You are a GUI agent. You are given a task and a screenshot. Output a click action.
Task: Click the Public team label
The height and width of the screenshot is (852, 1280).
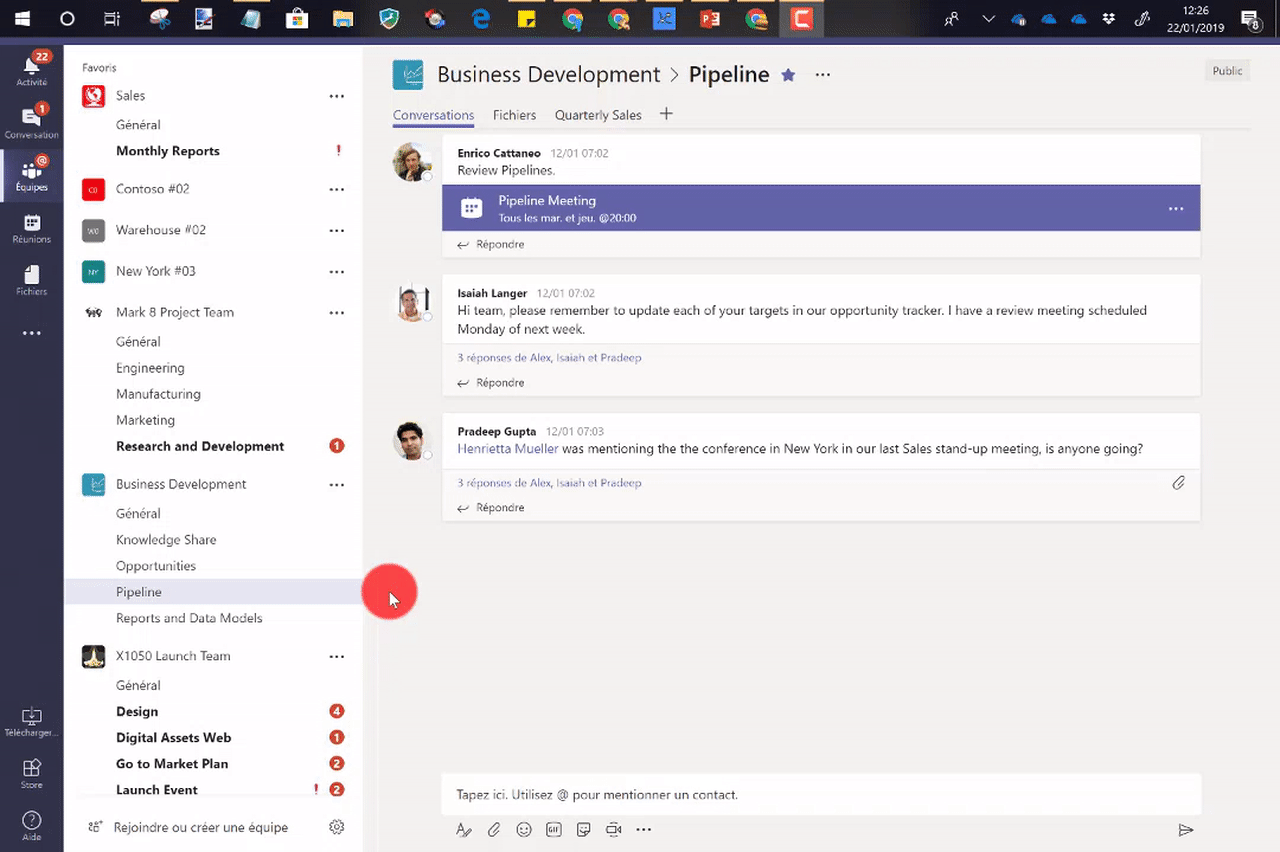(1227, 71)
